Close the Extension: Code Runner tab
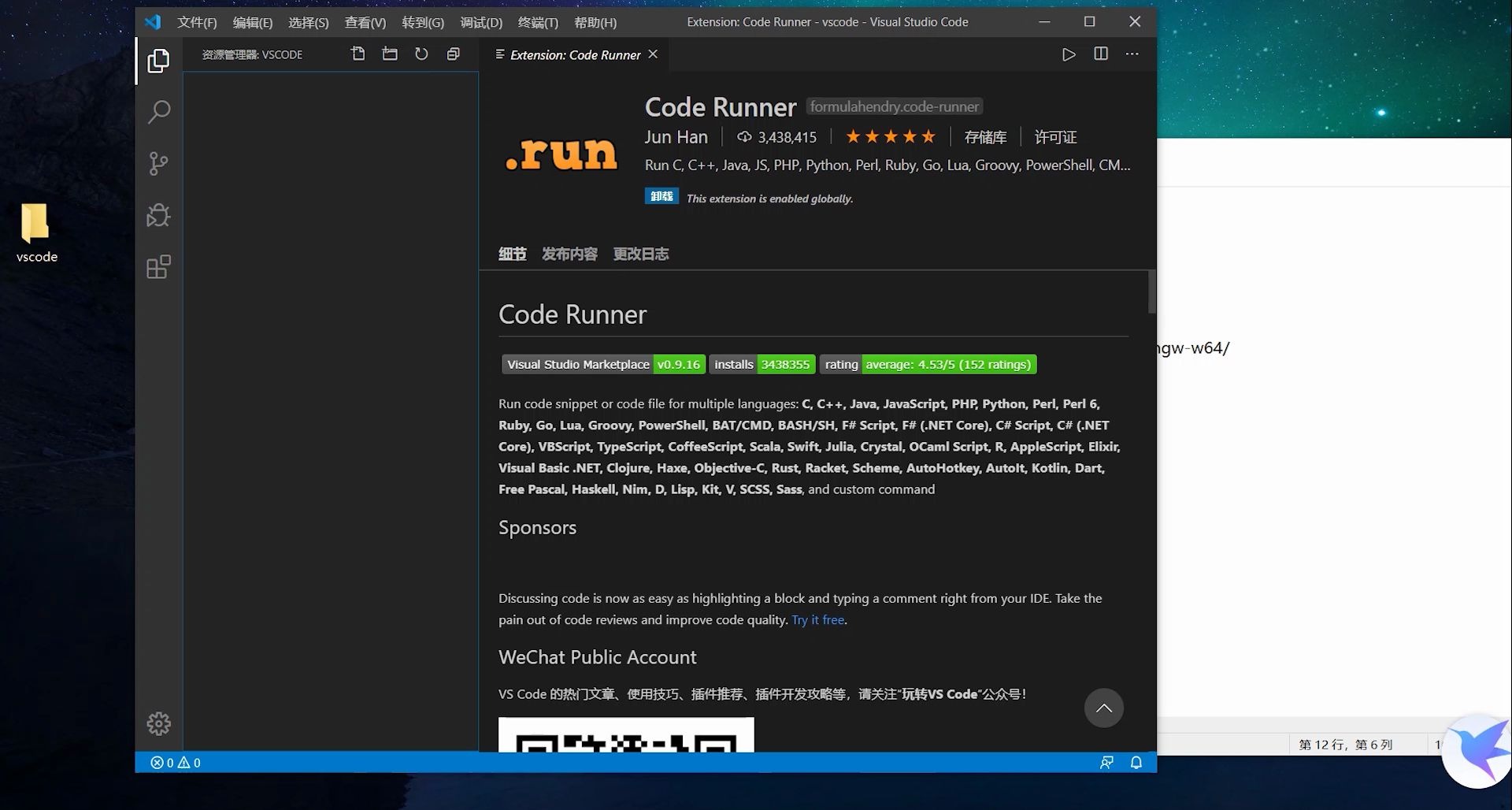 click(x=653, y=54)
